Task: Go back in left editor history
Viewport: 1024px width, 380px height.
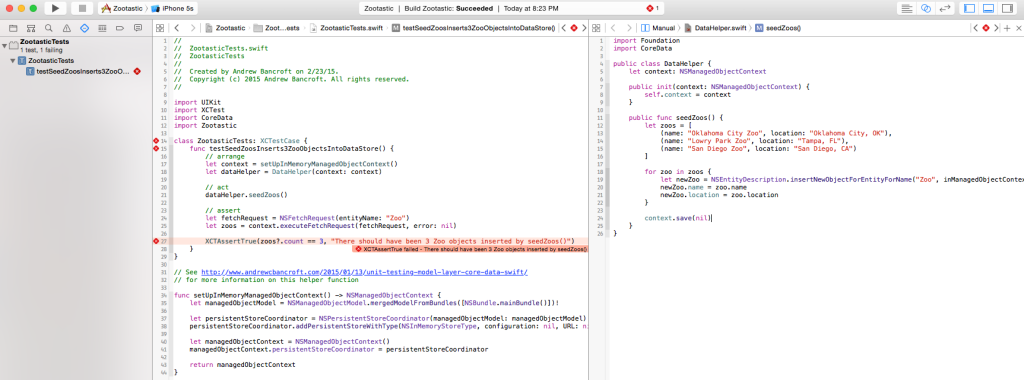Action: pyautogui.click(x=177, y=28)
